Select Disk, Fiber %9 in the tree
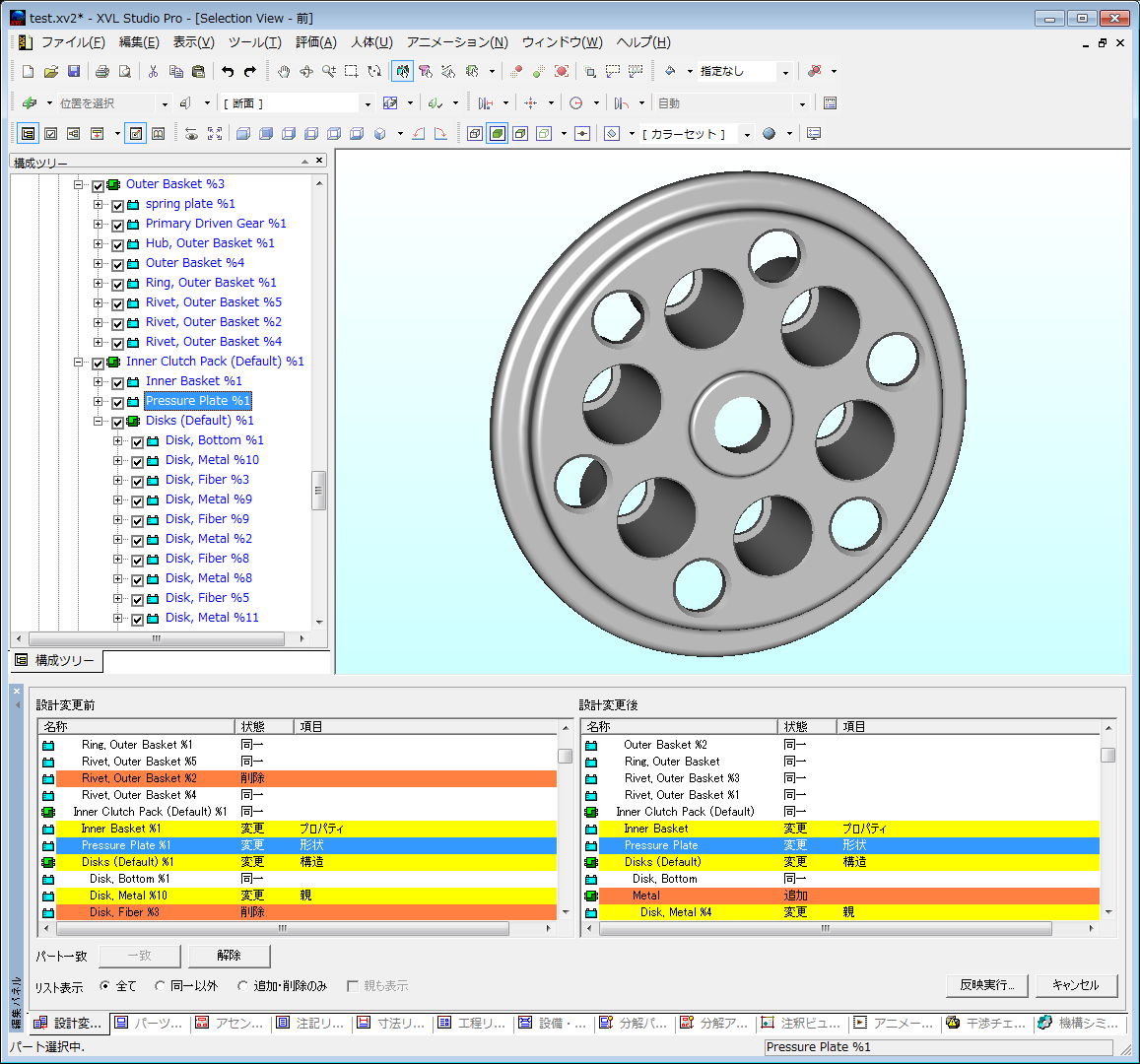The width and height of the screenshot is (1140, 1064). click(207, 519)
